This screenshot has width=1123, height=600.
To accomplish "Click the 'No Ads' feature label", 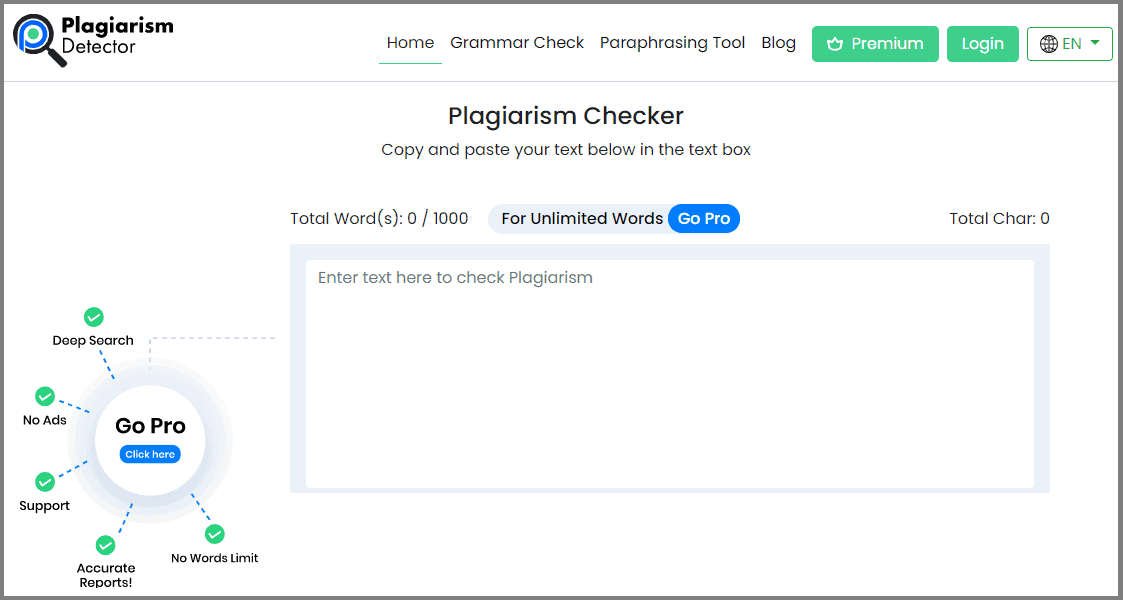I will (x=44, y=420).
